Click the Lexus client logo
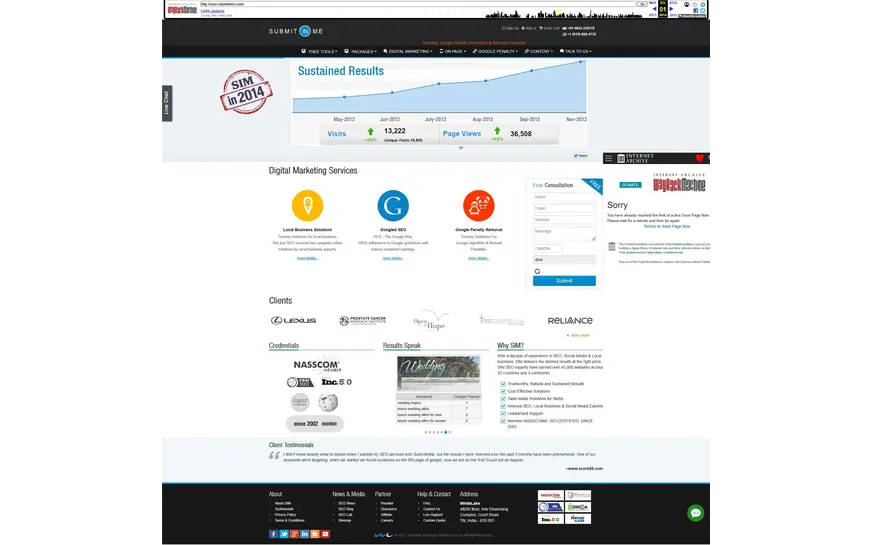872x545 pixels. [294, 320]
